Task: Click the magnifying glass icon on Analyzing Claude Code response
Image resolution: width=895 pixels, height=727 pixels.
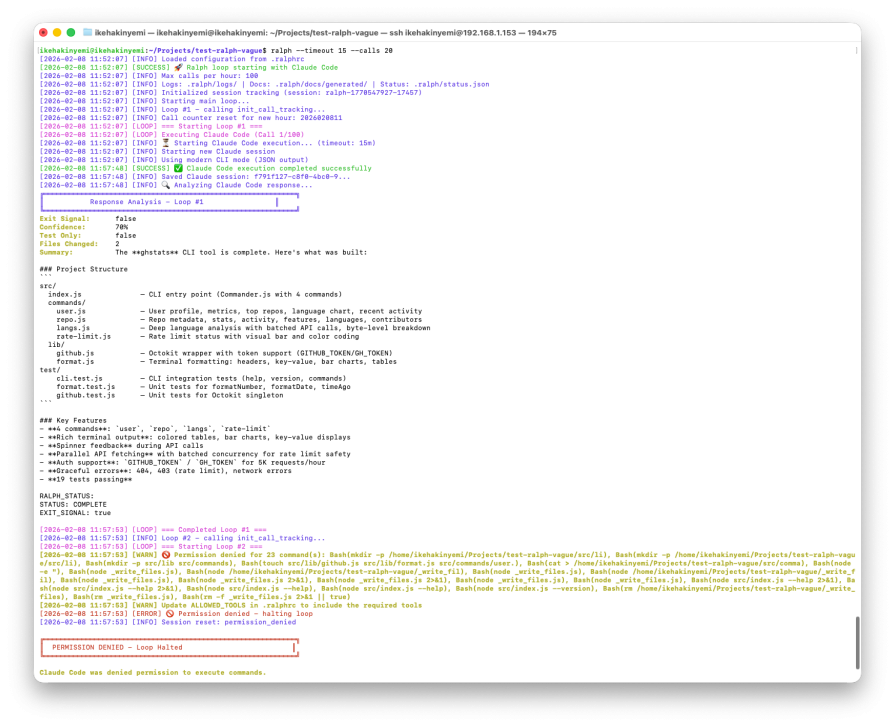Action: 167,184
